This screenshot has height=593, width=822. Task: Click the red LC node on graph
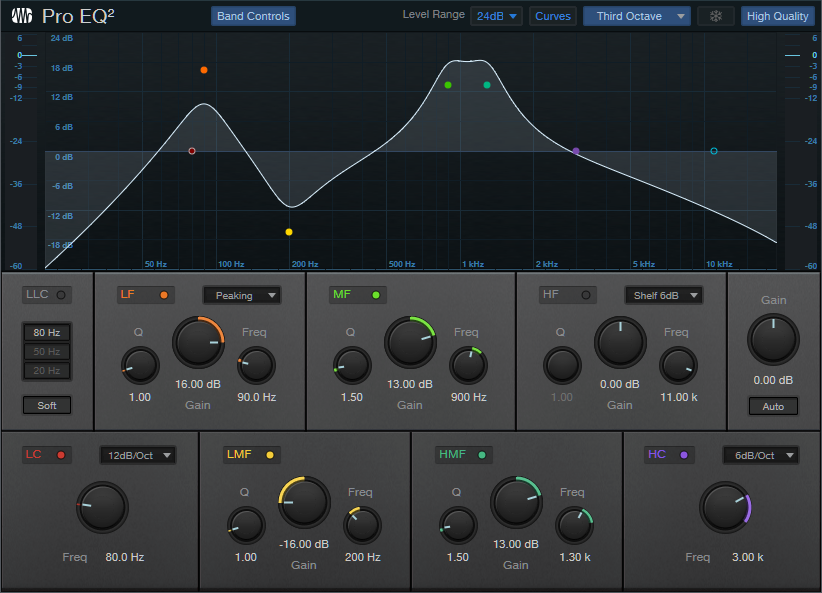[192, 151]
